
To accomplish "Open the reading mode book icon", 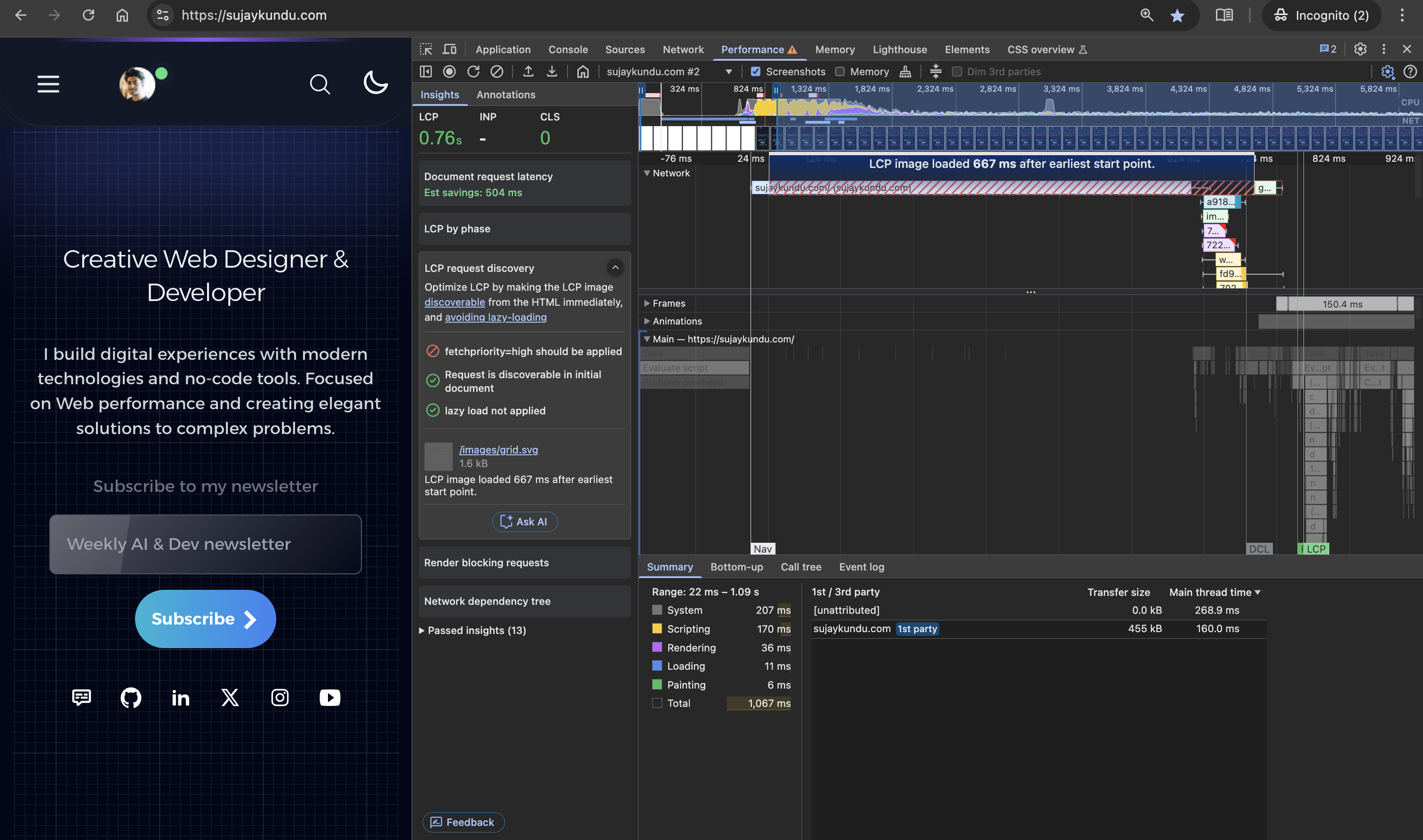I will [1224, 15].
